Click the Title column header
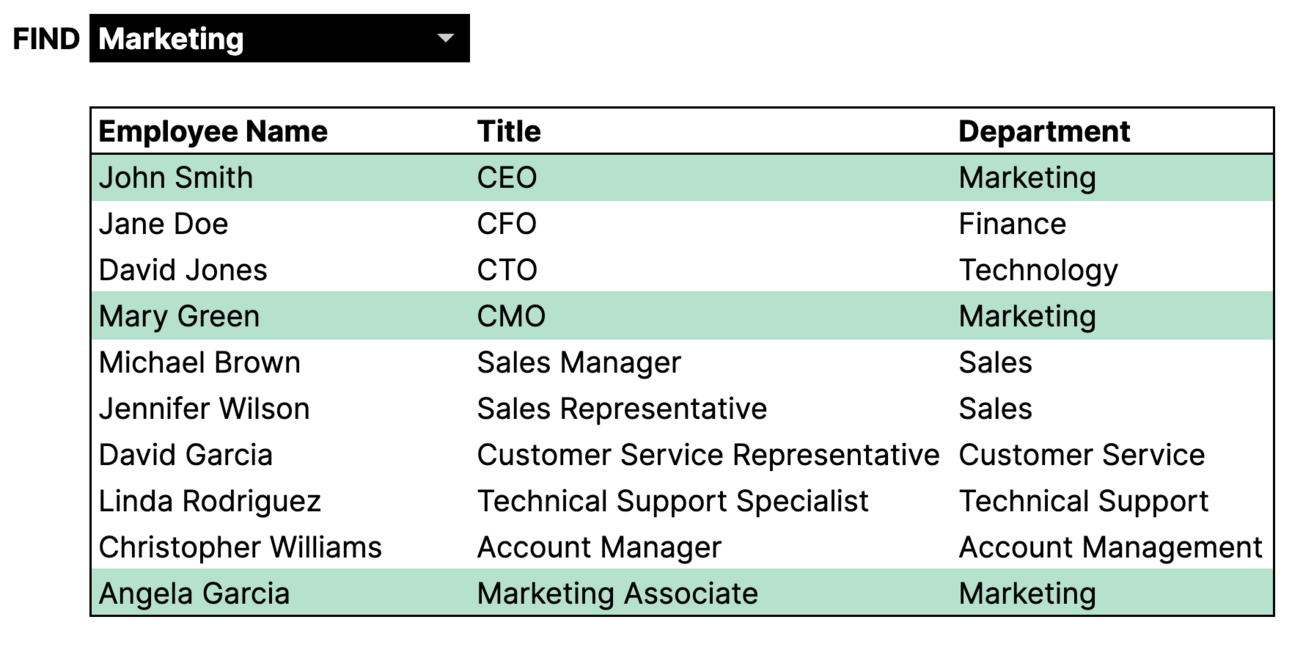 509,132
